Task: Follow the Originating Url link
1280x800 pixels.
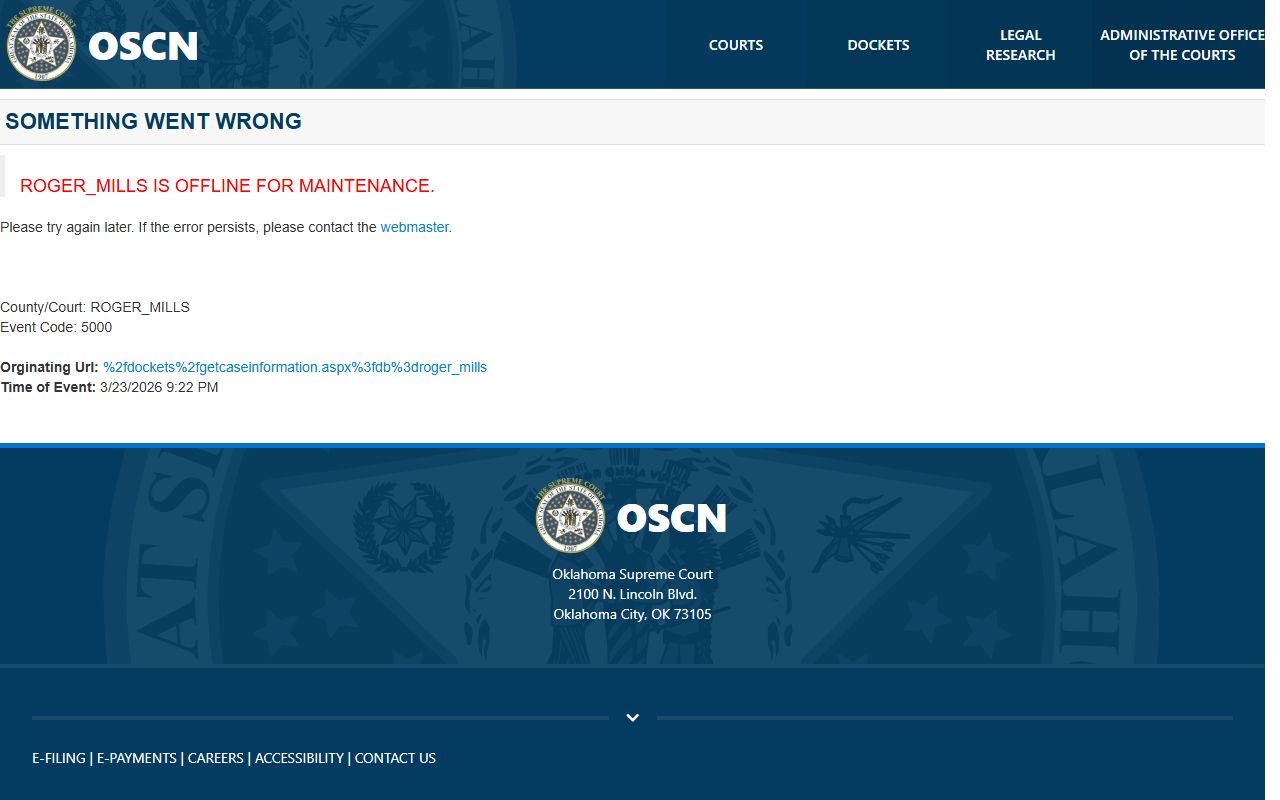Action: click(x=295, y=367)
